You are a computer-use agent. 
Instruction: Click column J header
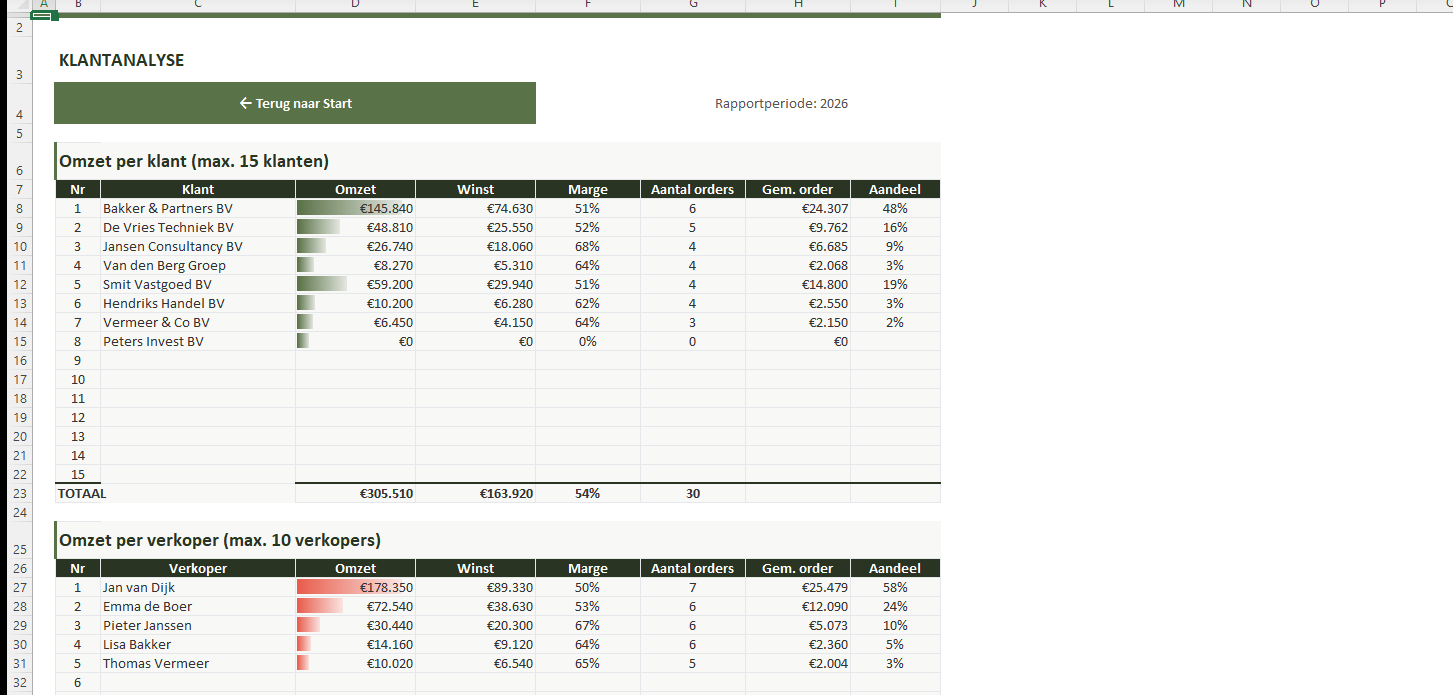coord(974,5)
